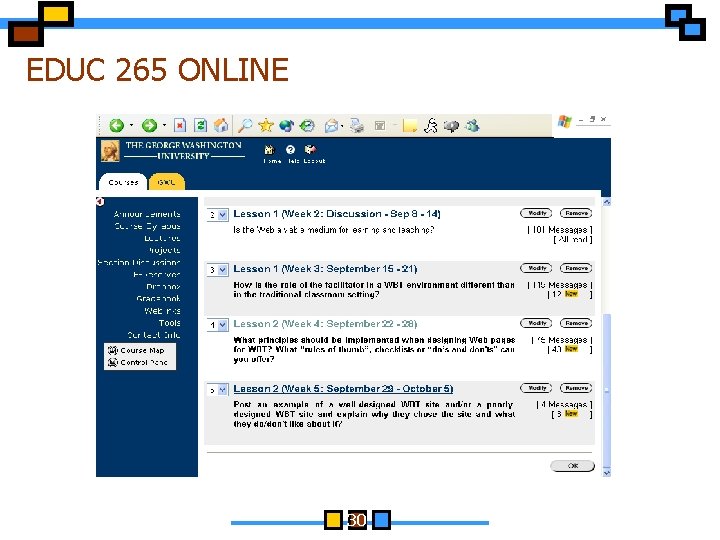The width and height of the screenshot is (720, 540).
Task: Open Course Syllabus in course menu
Action: coord(147,226)
